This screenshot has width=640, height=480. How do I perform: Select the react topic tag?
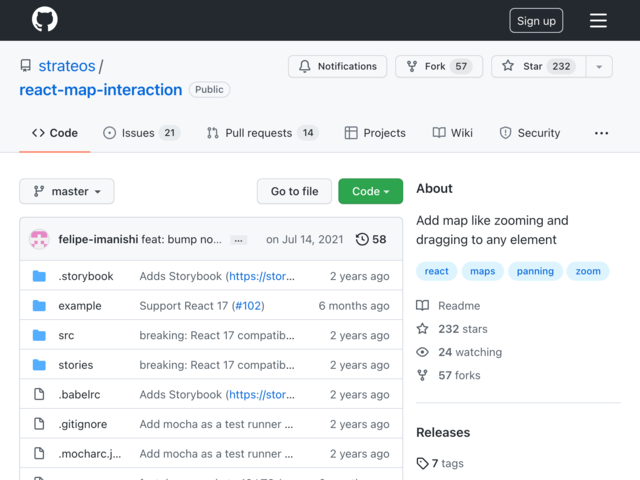(436, 271)
